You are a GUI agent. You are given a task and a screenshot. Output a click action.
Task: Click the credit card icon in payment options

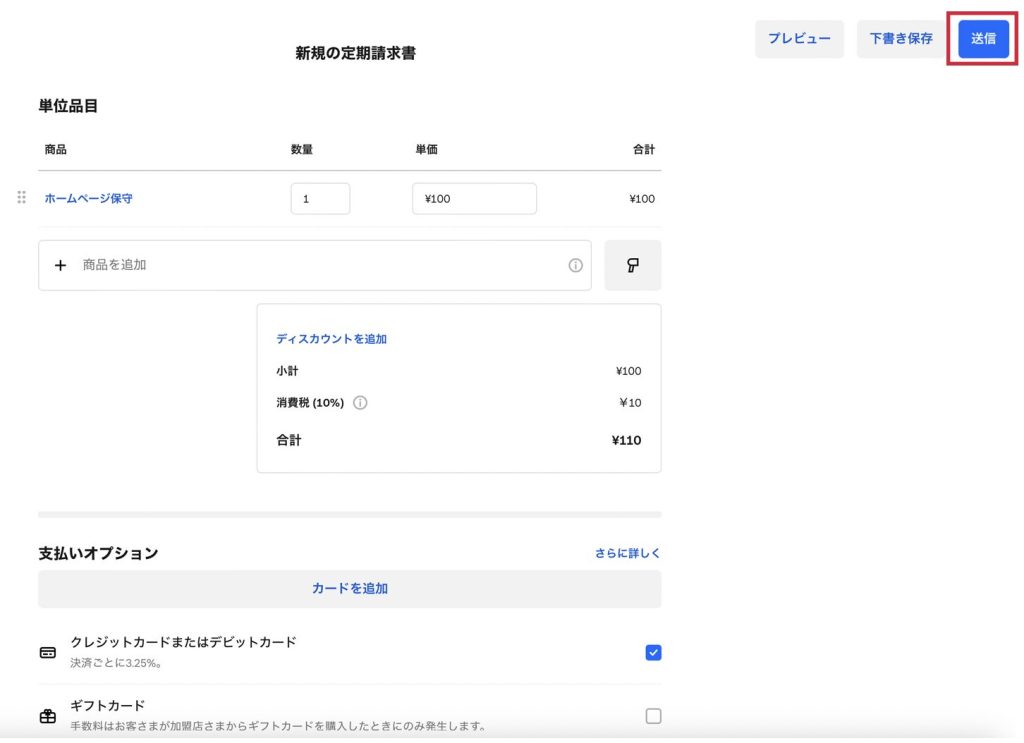point(48,653)
